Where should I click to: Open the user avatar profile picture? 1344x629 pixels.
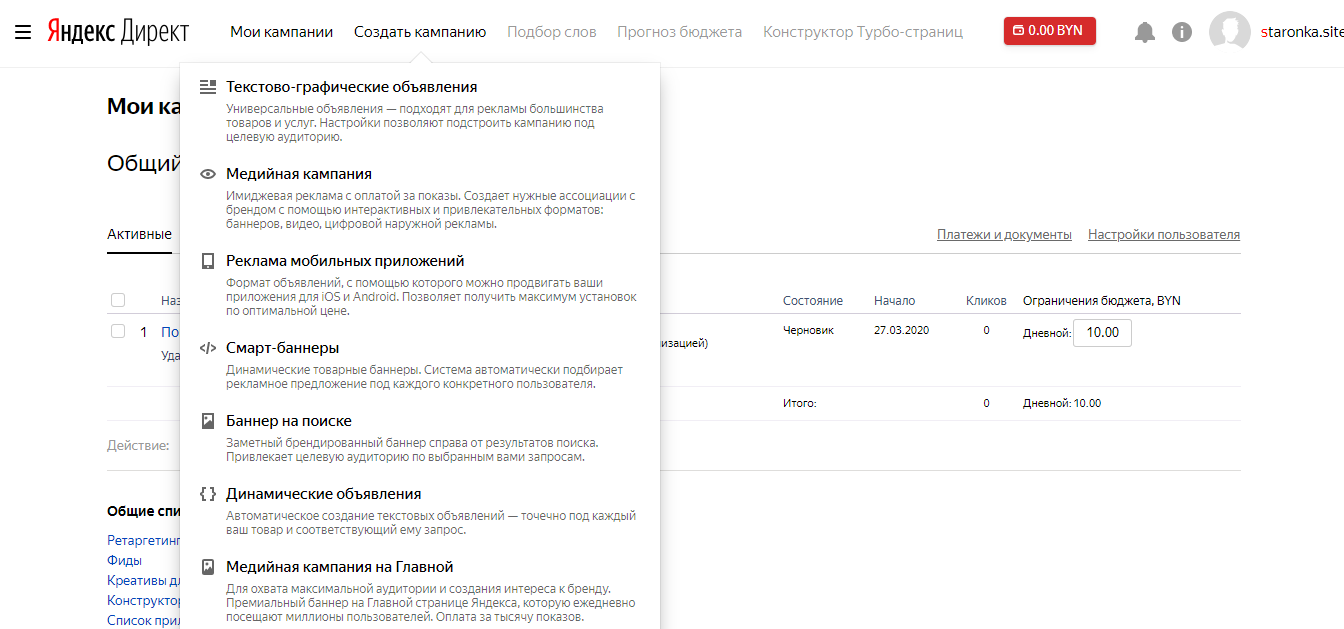coord(1229,32)
